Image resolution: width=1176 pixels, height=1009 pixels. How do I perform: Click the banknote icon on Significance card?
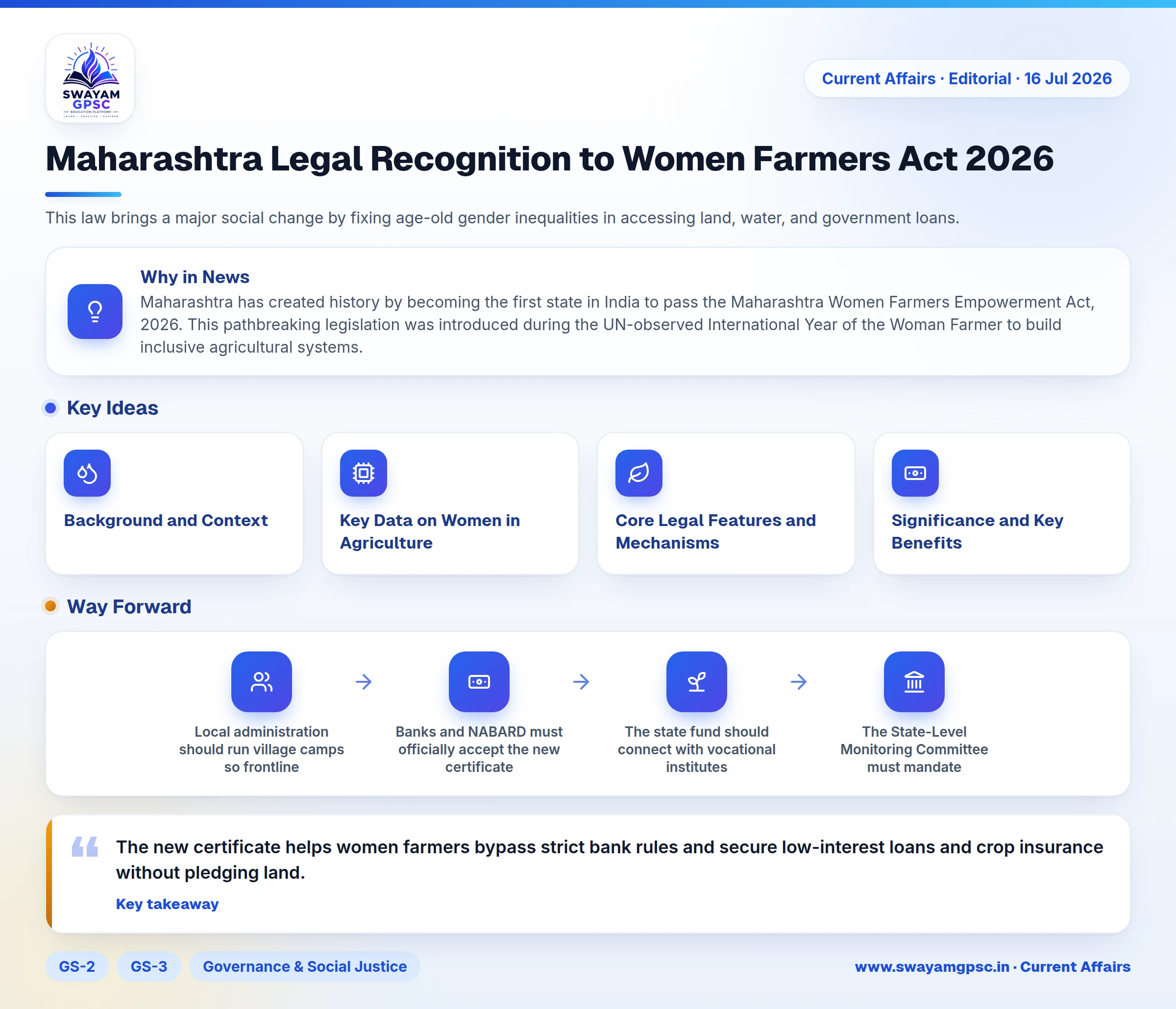pos(915,473)
